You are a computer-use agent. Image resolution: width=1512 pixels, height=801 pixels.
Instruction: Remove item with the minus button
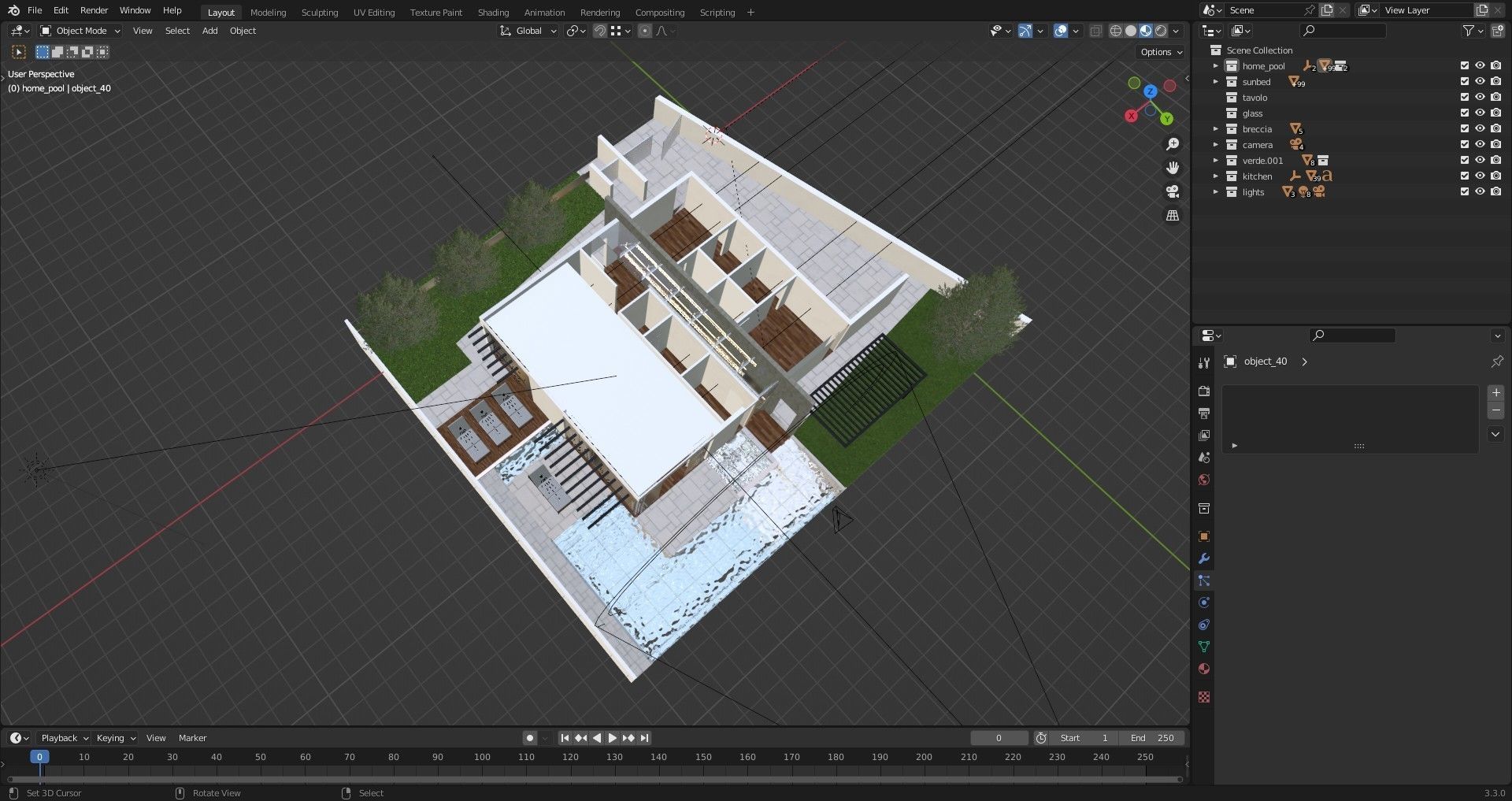coord(1496,410)
